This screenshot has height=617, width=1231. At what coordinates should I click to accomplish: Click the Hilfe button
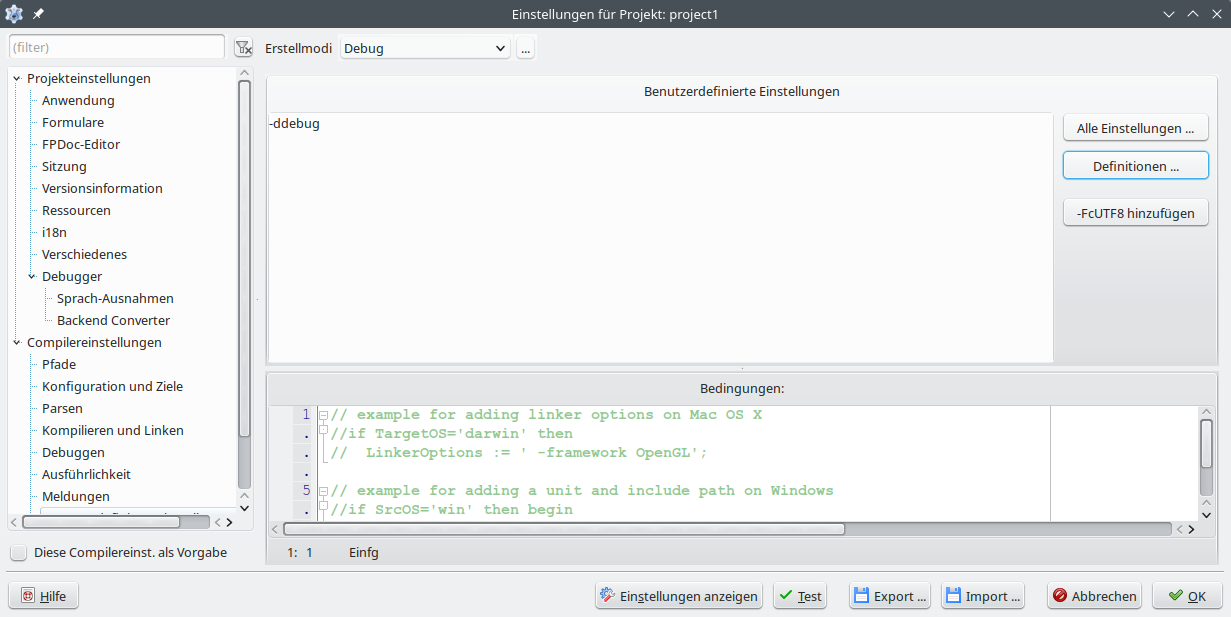pos(44,596)
